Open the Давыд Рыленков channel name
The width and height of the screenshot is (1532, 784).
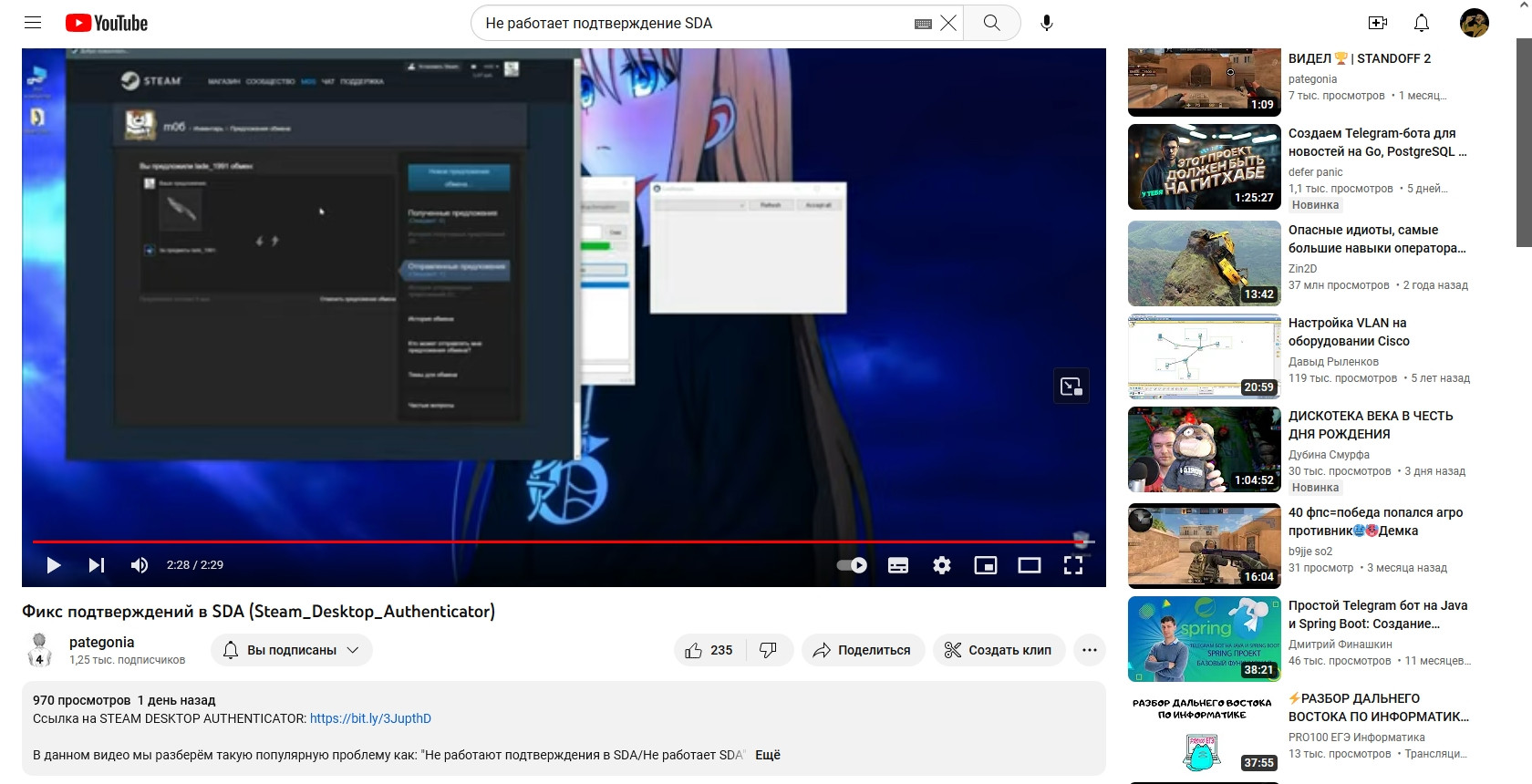point(1333,362)
